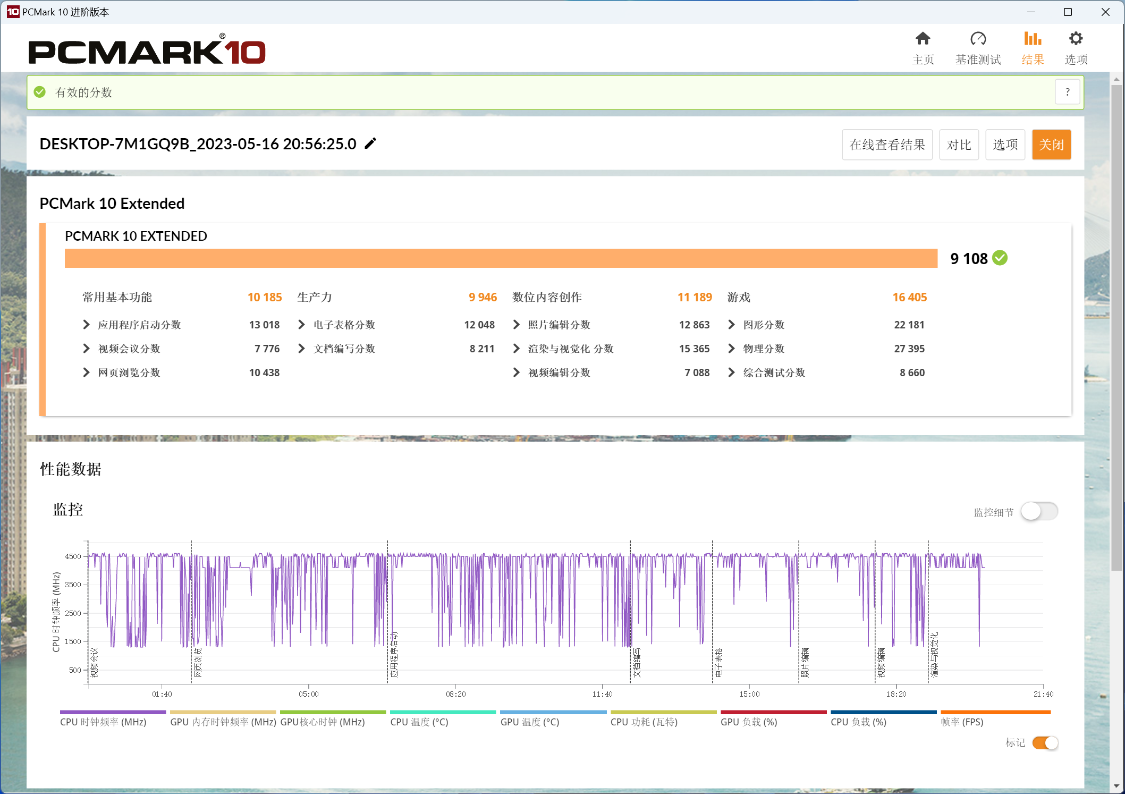Image resolution: width=1125 pixels, height=794 pixels.
Task: Turn off the markers (标记) toggle
Action: (1045, 743)
